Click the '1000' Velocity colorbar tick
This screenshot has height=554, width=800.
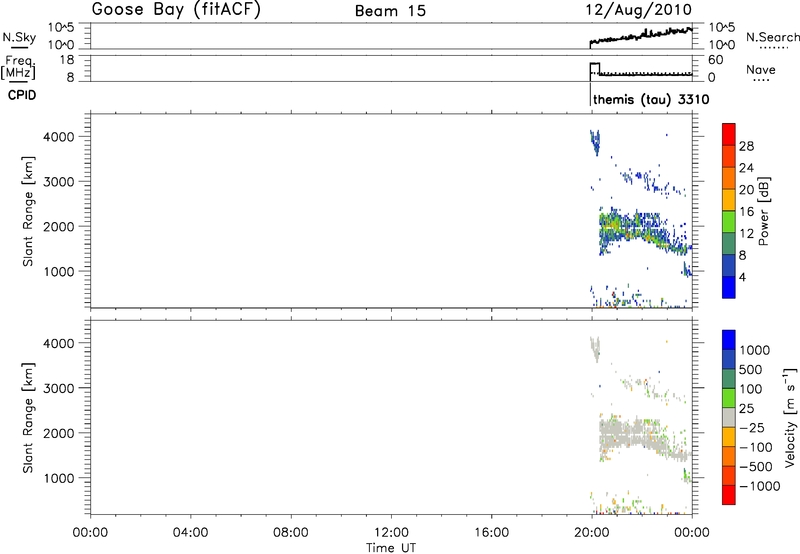pos(755,350)
